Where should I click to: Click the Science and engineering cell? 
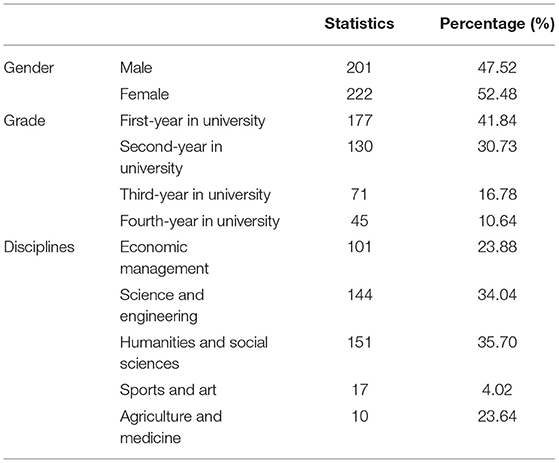tap(162, 305)
